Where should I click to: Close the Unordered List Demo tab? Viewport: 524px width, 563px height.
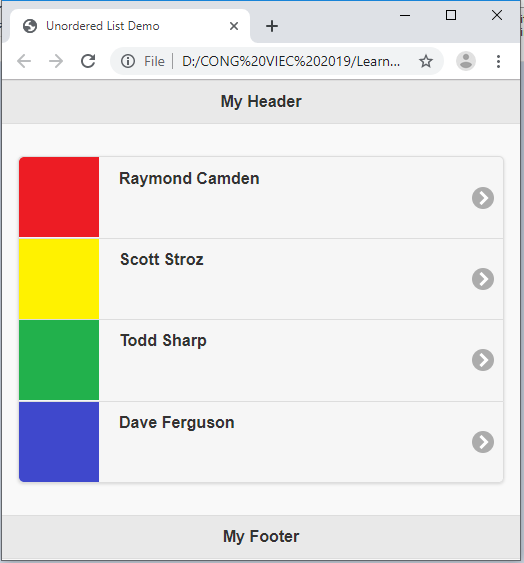point(234,26)
